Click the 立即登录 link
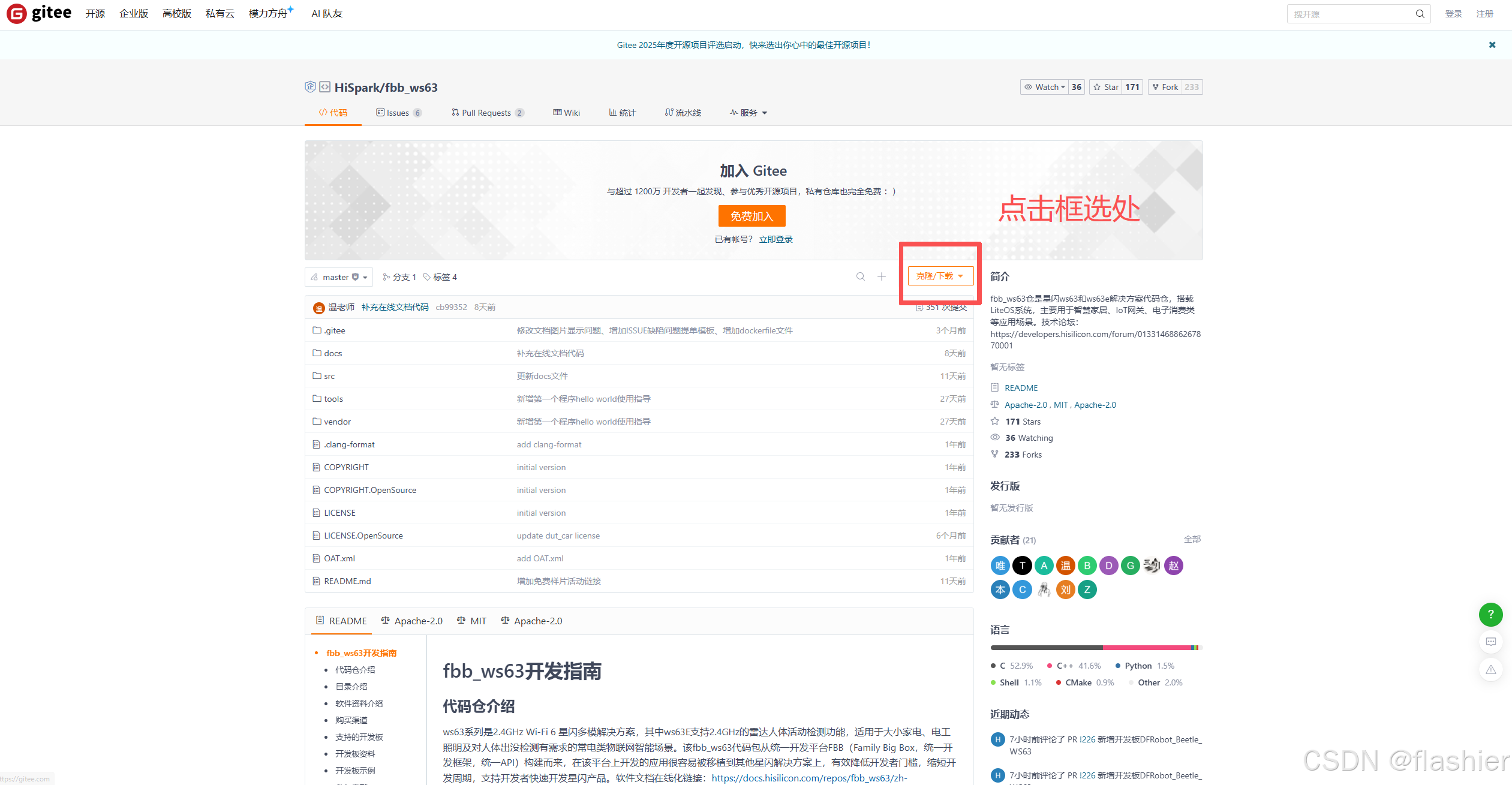This screenshot has width=1512, height=785. (x=775, y=239)
